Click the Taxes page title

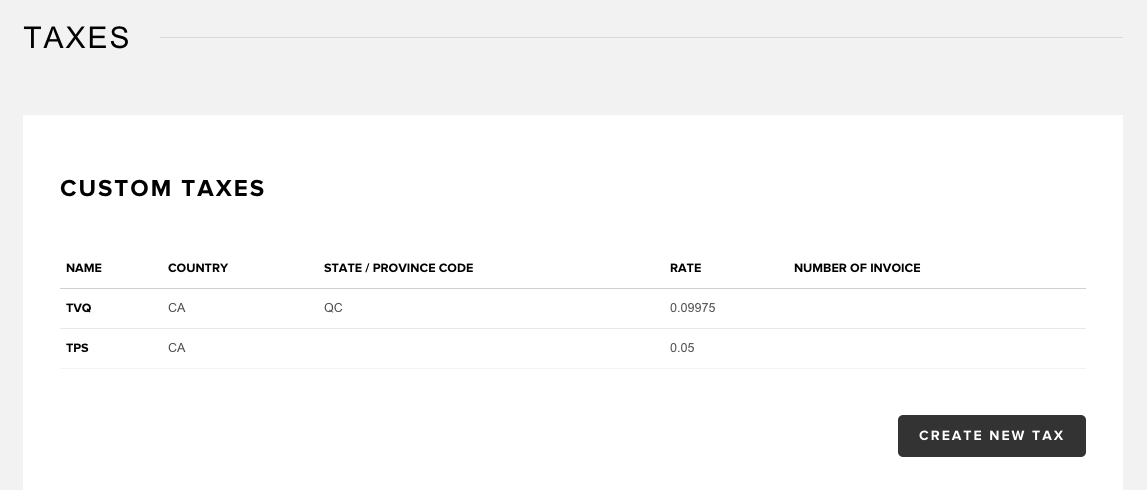click(76, 37)
